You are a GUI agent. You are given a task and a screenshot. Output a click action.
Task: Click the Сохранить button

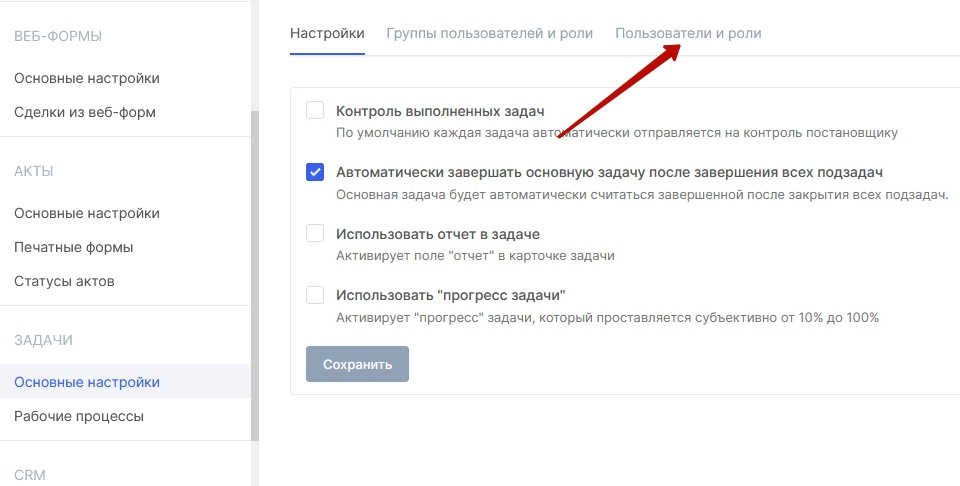[358, 364]
